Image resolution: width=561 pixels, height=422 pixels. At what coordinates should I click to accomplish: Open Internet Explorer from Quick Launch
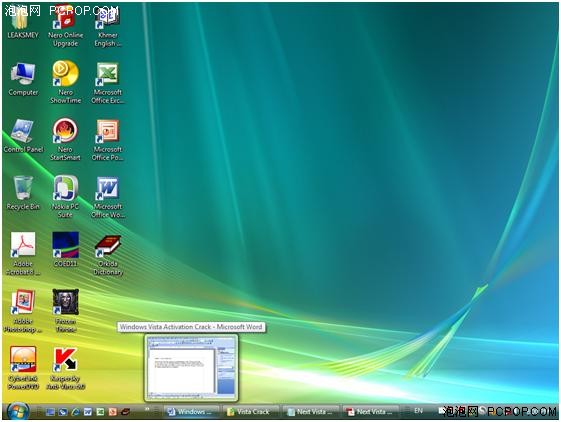point(75,412)
